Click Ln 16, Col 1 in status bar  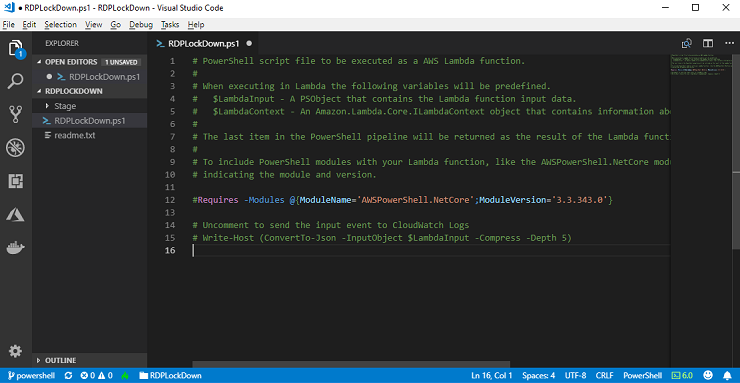492,375
